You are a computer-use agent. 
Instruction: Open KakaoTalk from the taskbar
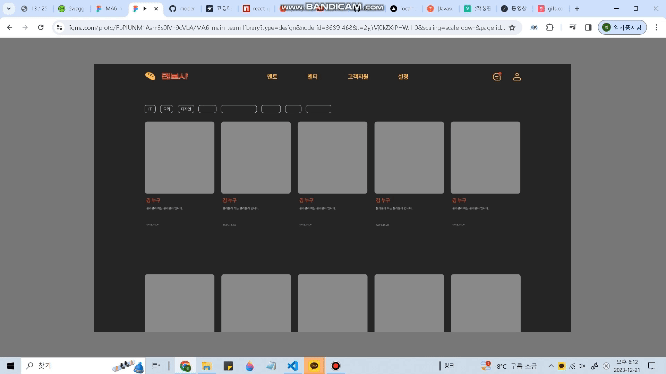314,366
